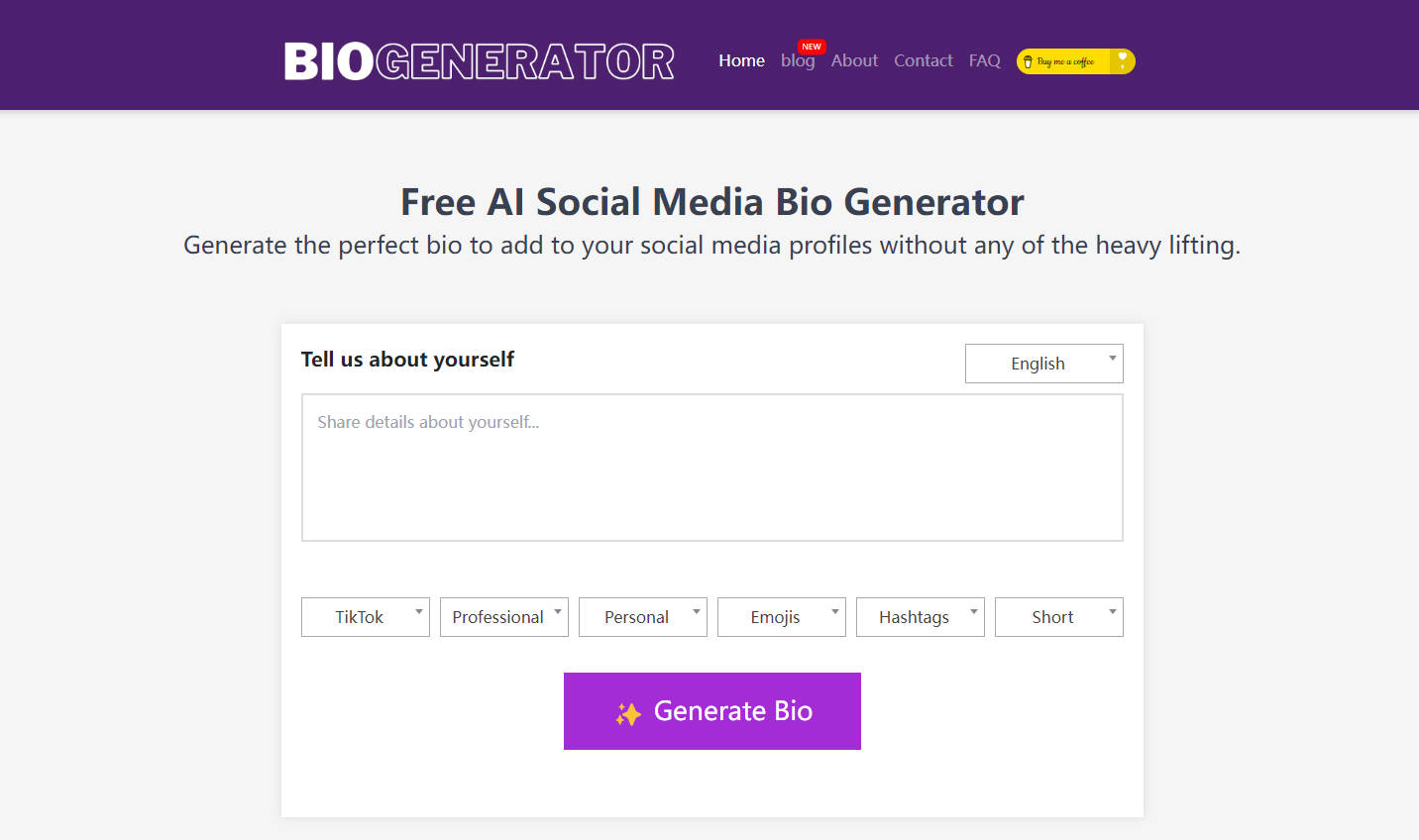
Task: Select the Home menu item
Action: [x=741, y=60]
